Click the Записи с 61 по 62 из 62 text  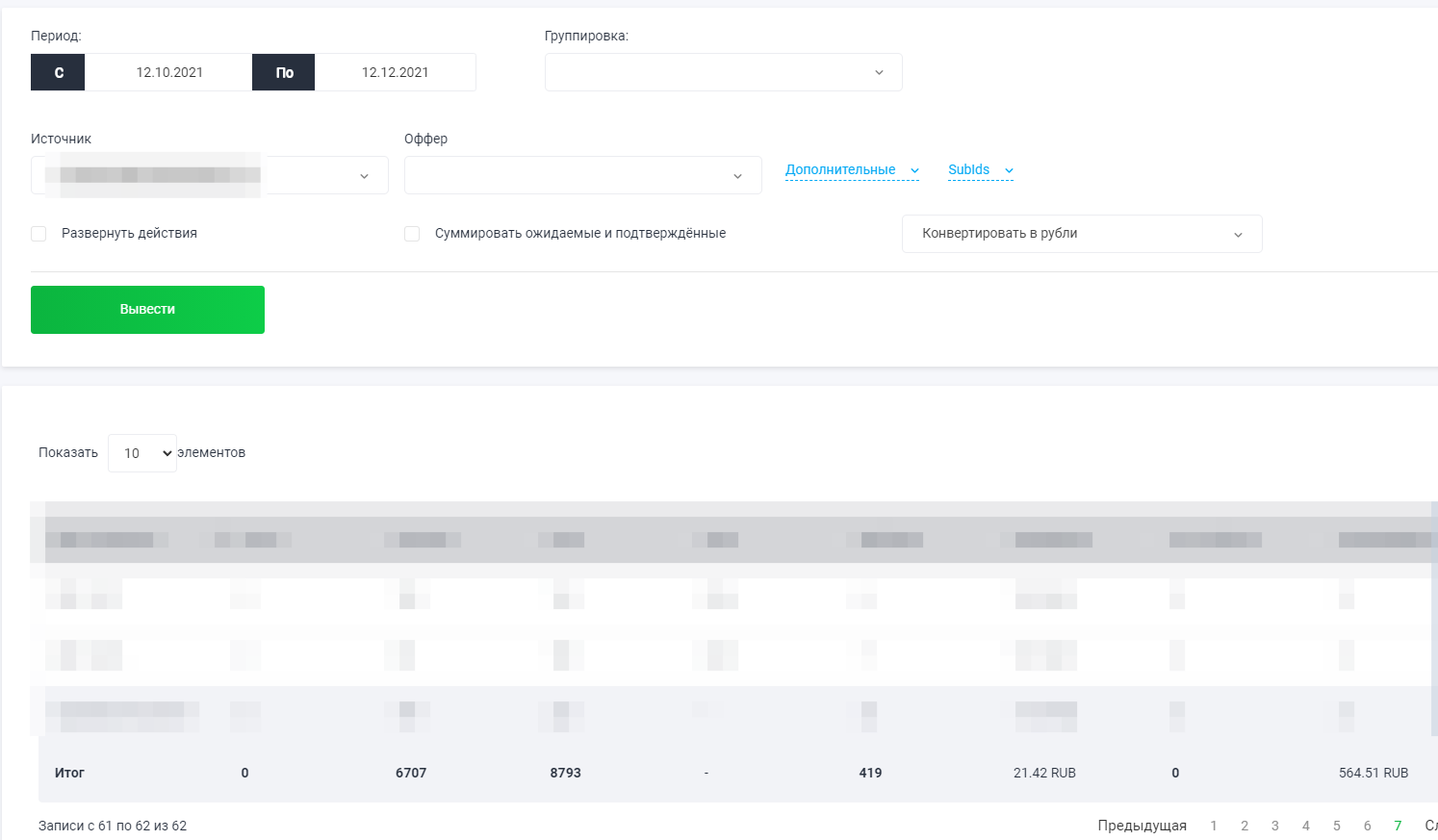click(x=113, y=826)
